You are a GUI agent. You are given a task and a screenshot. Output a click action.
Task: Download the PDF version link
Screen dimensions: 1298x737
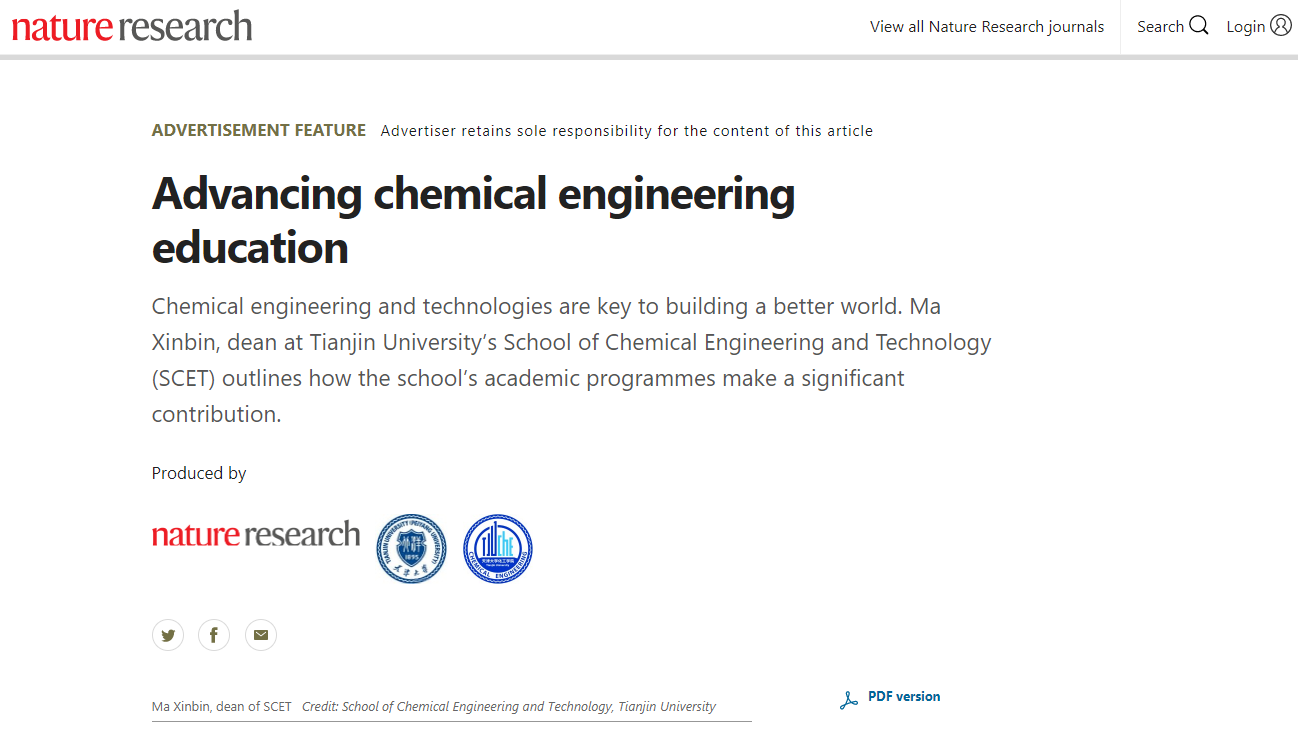tap(904, 697)
